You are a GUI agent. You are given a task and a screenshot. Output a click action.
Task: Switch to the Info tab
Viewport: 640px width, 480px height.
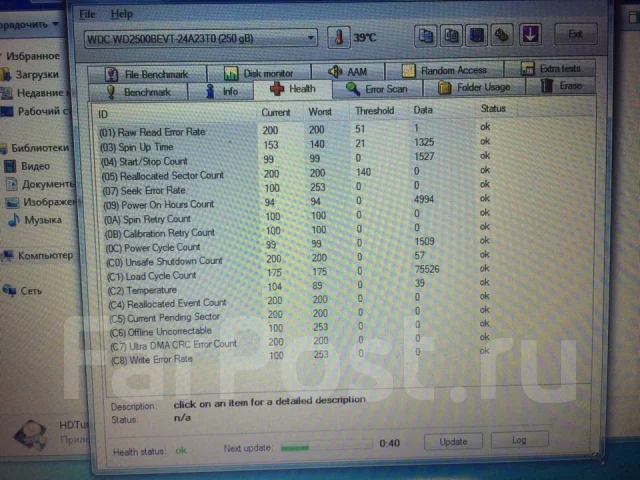point(221,91)
